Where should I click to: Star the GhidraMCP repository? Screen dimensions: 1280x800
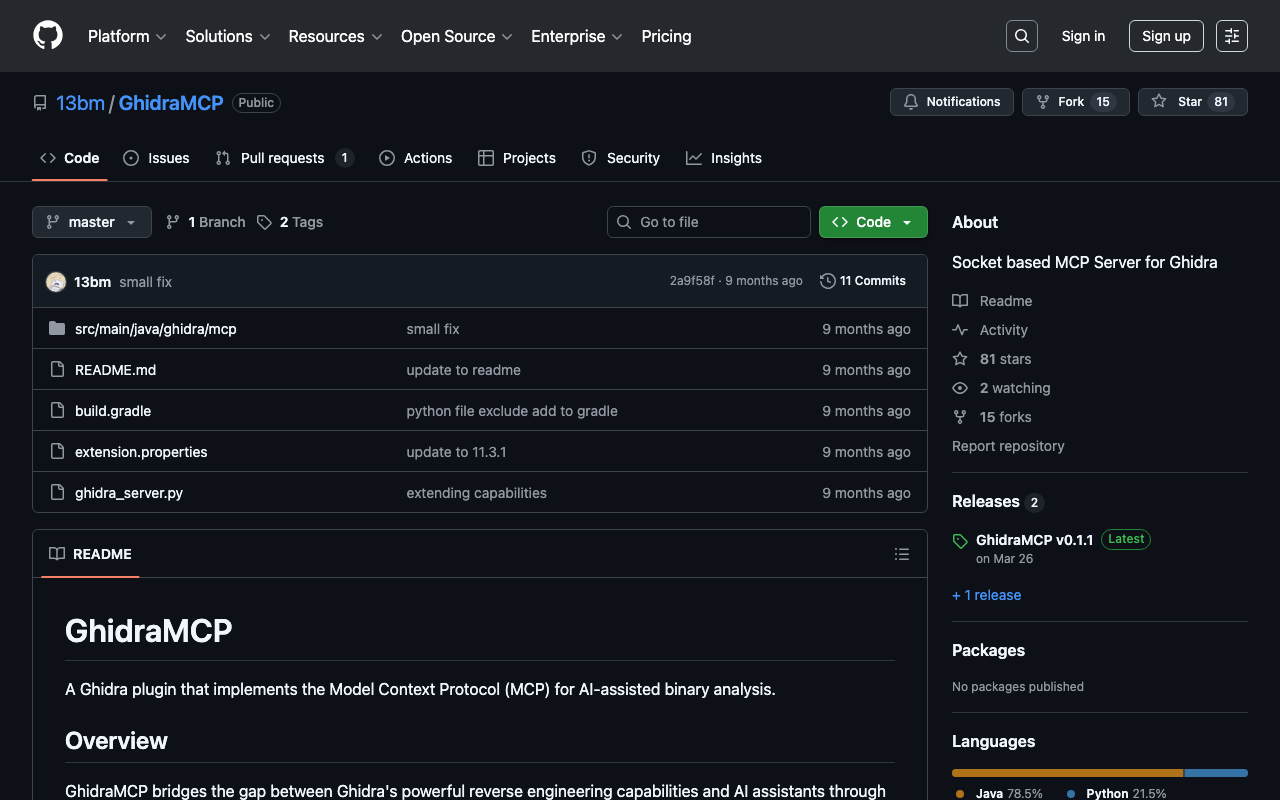(x=1192, y=102)
